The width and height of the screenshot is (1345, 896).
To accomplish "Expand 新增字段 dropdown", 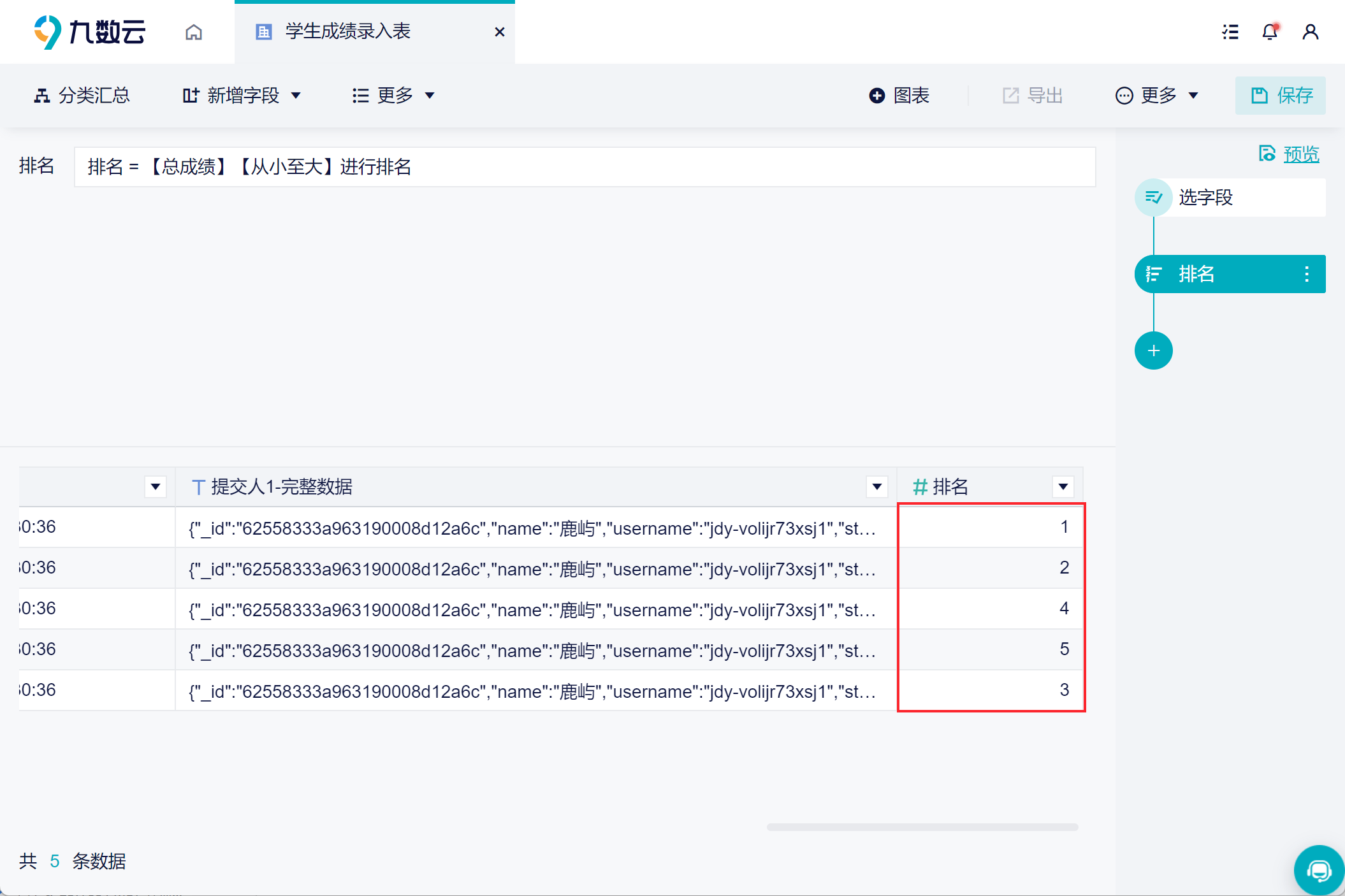I will (241, 96).
